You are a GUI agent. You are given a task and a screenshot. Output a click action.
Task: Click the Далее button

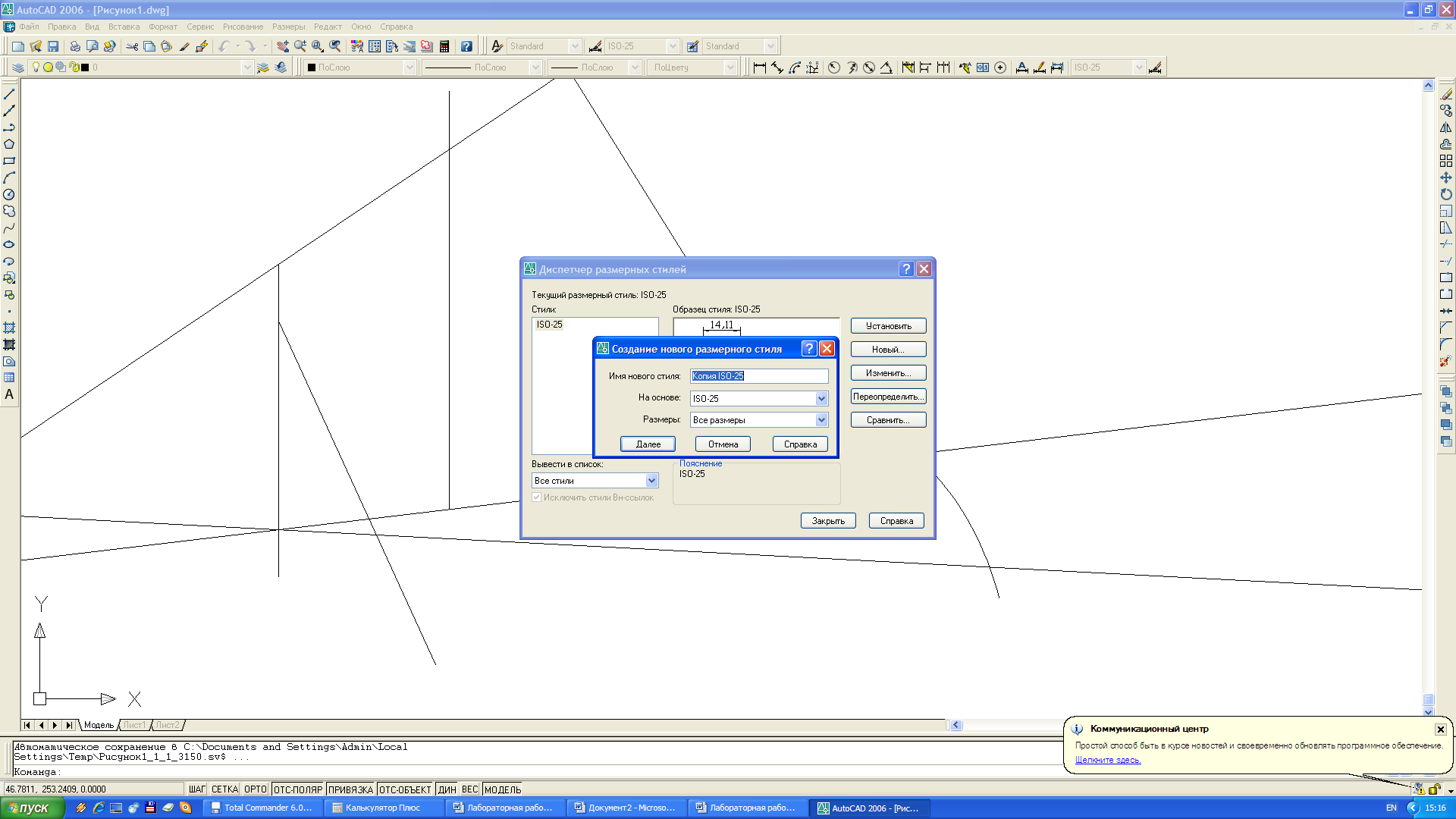click(648, 444)
